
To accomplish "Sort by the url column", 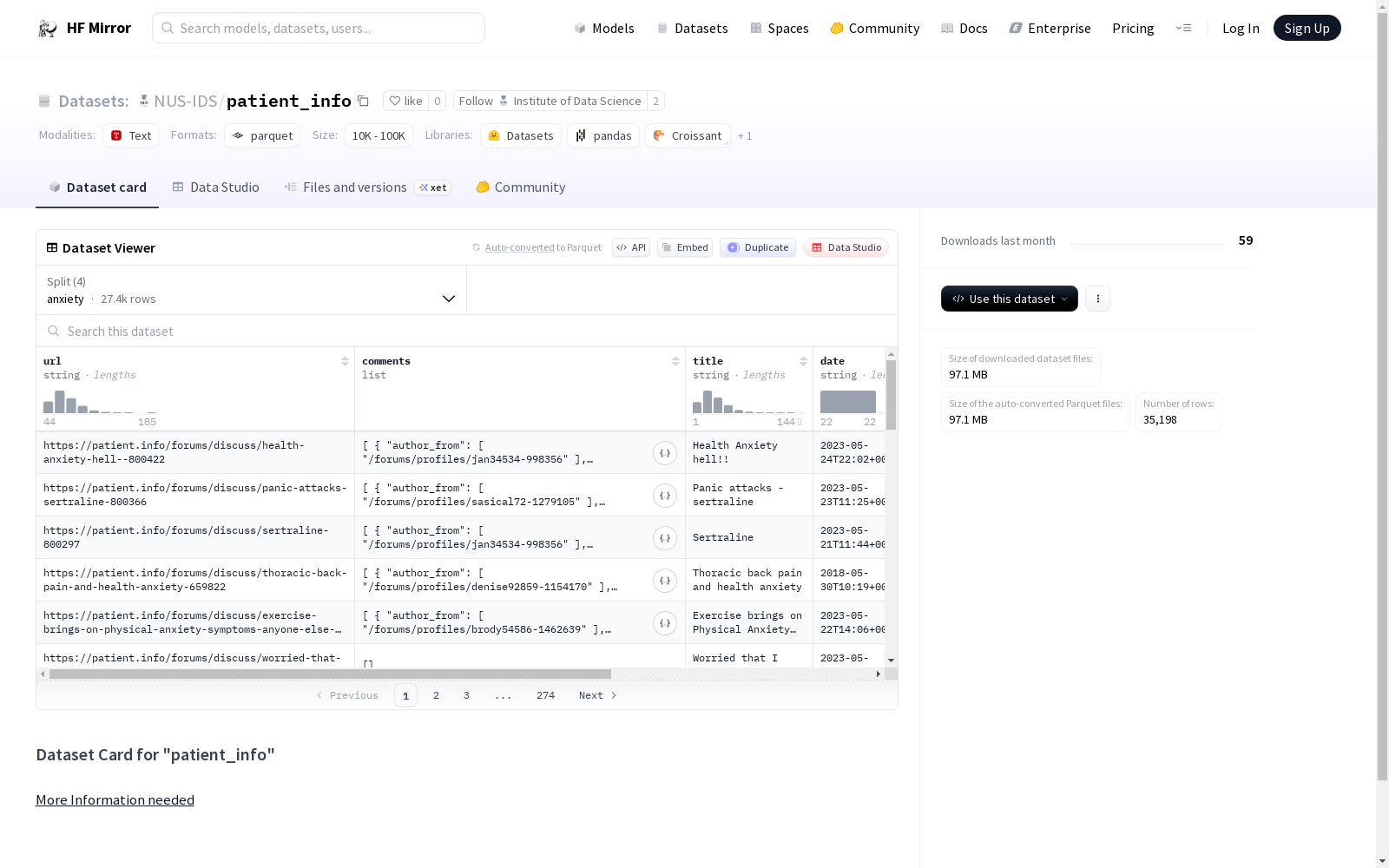I will click(x=345, y=361).
